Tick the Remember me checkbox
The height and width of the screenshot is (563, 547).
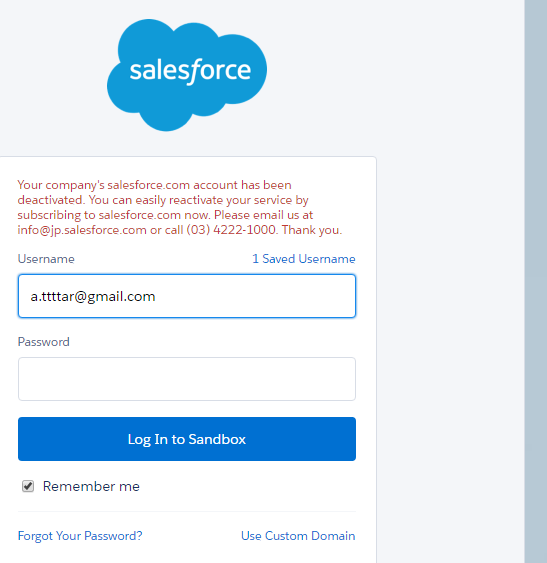point(28,486)
